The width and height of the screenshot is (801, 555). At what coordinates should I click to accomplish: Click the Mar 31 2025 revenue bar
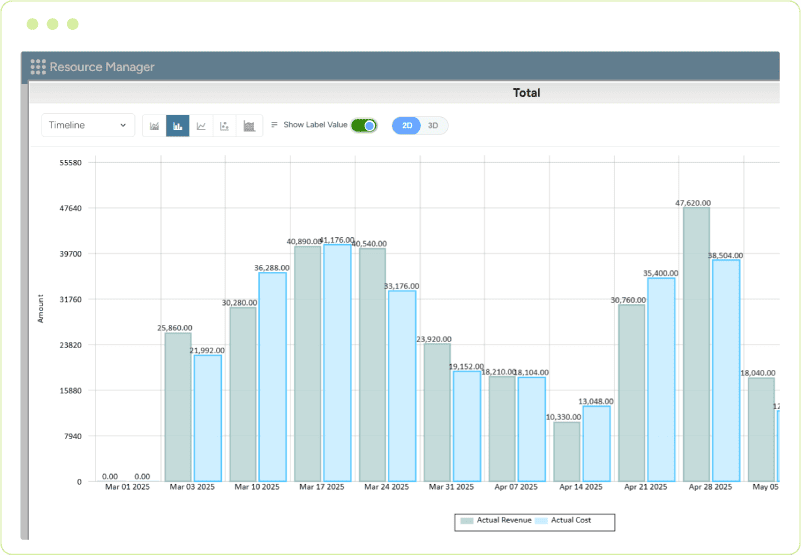click(437, 413)
